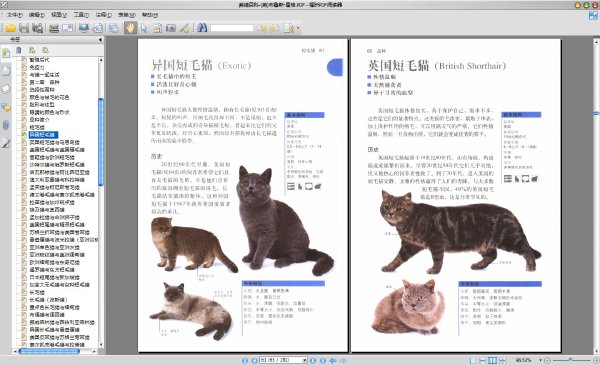Save the document via floppy disk icon
Screen dimensions: 600x365
(24, 28)
